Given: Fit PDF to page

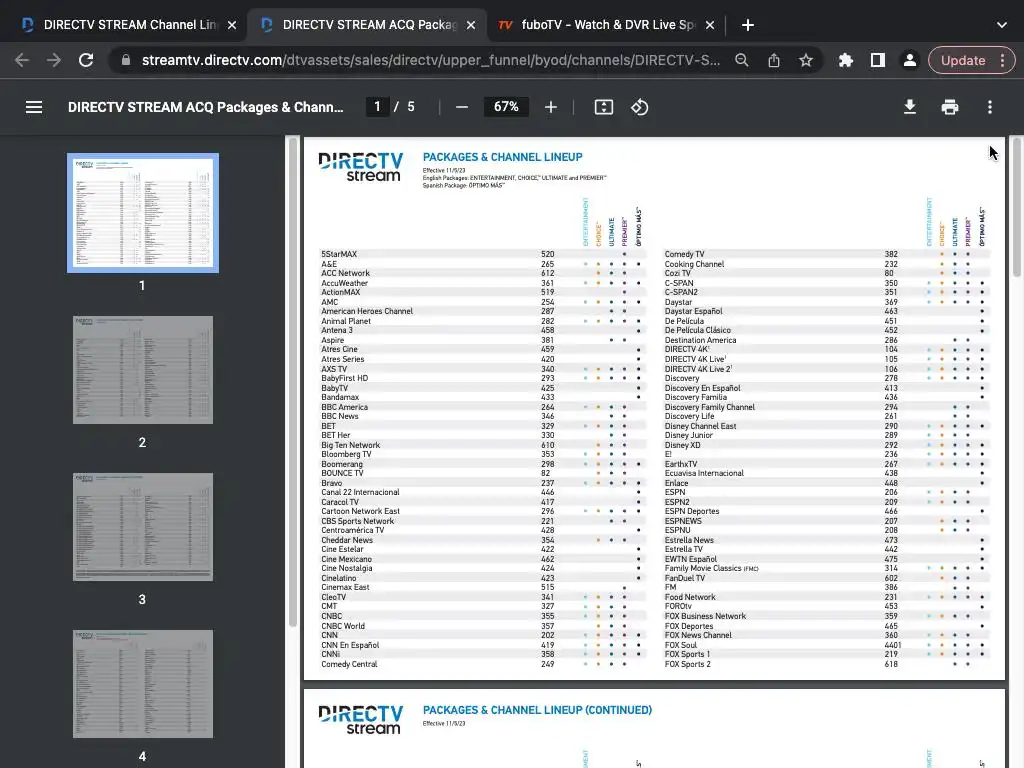Looking at the screenshot, I should (603, 107).
